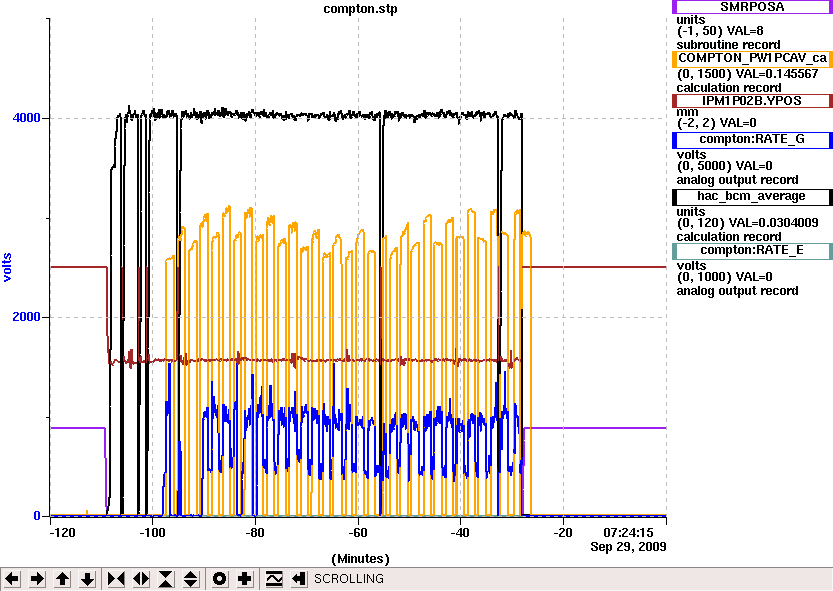Click the 'analog output record' text under compton:RATE_E

737,291
